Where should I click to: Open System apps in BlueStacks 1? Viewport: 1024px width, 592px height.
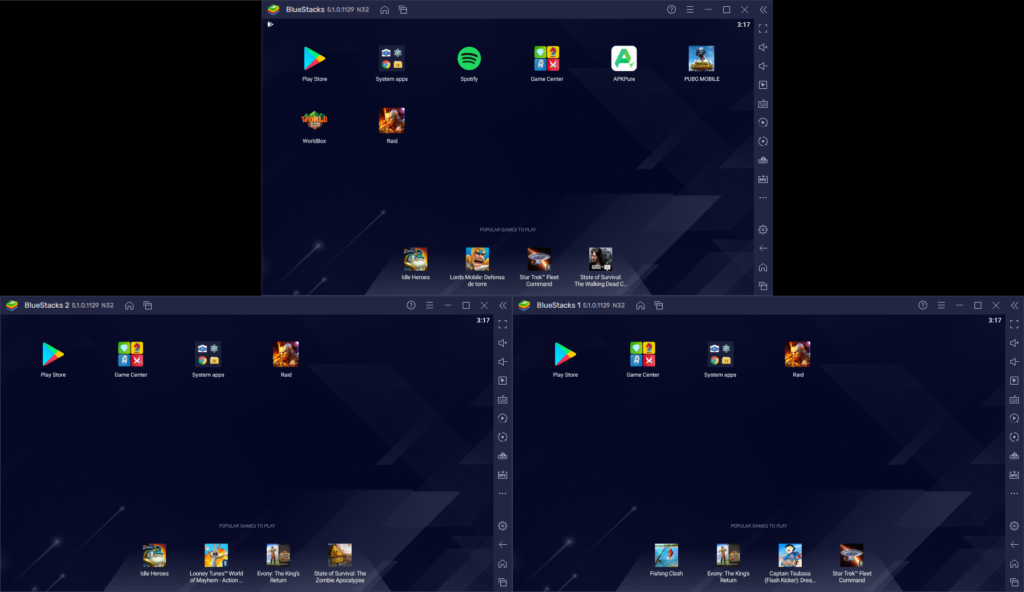pyautogui.click(x=722, y=352)
